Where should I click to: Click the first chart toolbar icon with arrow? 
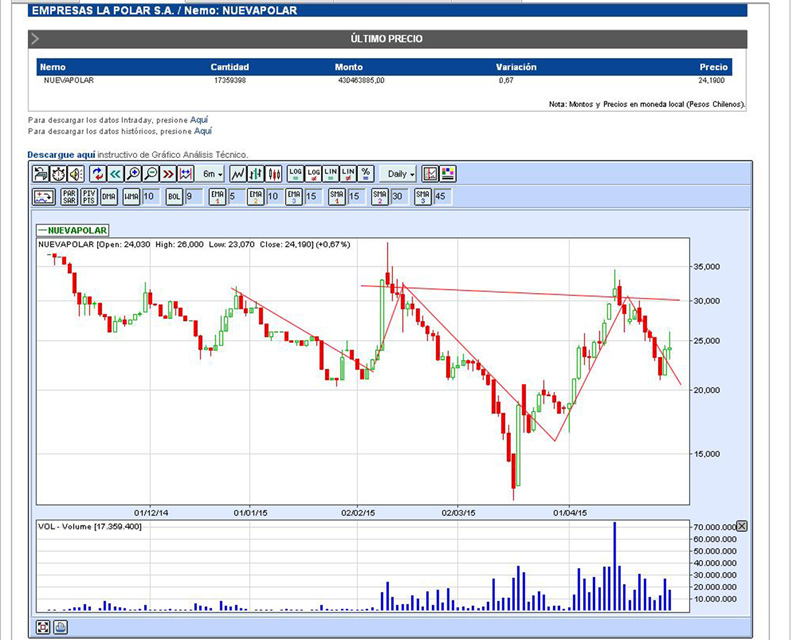coord(40,174)
